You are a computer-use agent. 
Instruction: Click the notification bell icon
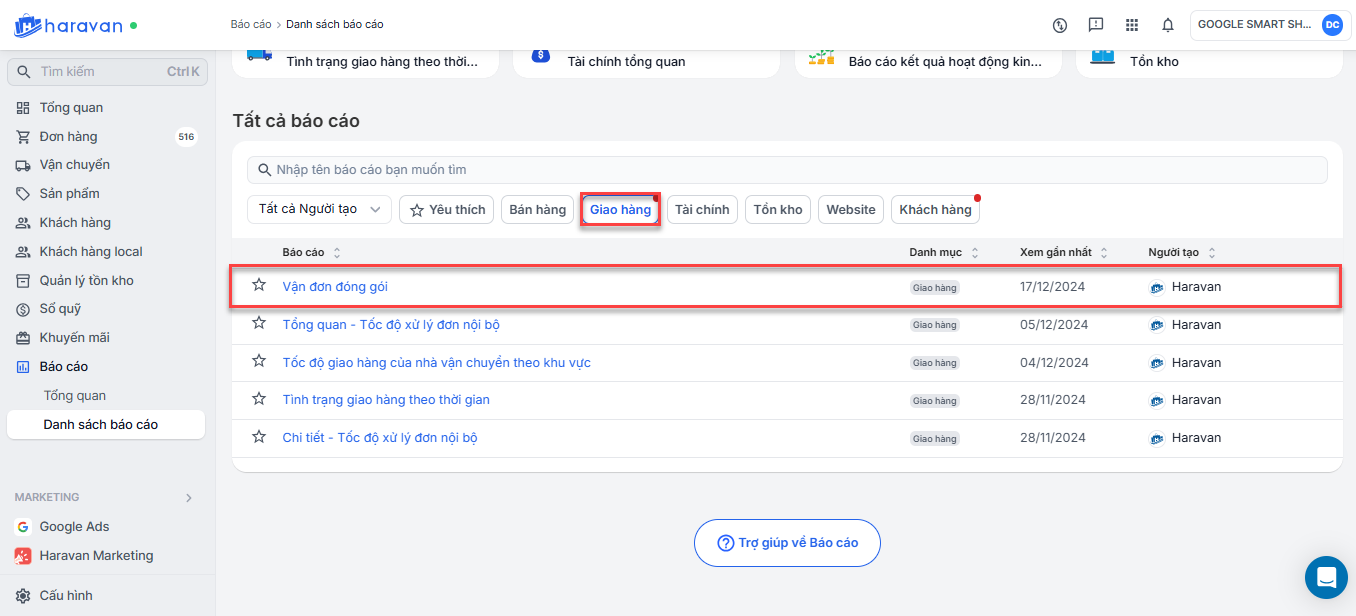coord(1167,25)
